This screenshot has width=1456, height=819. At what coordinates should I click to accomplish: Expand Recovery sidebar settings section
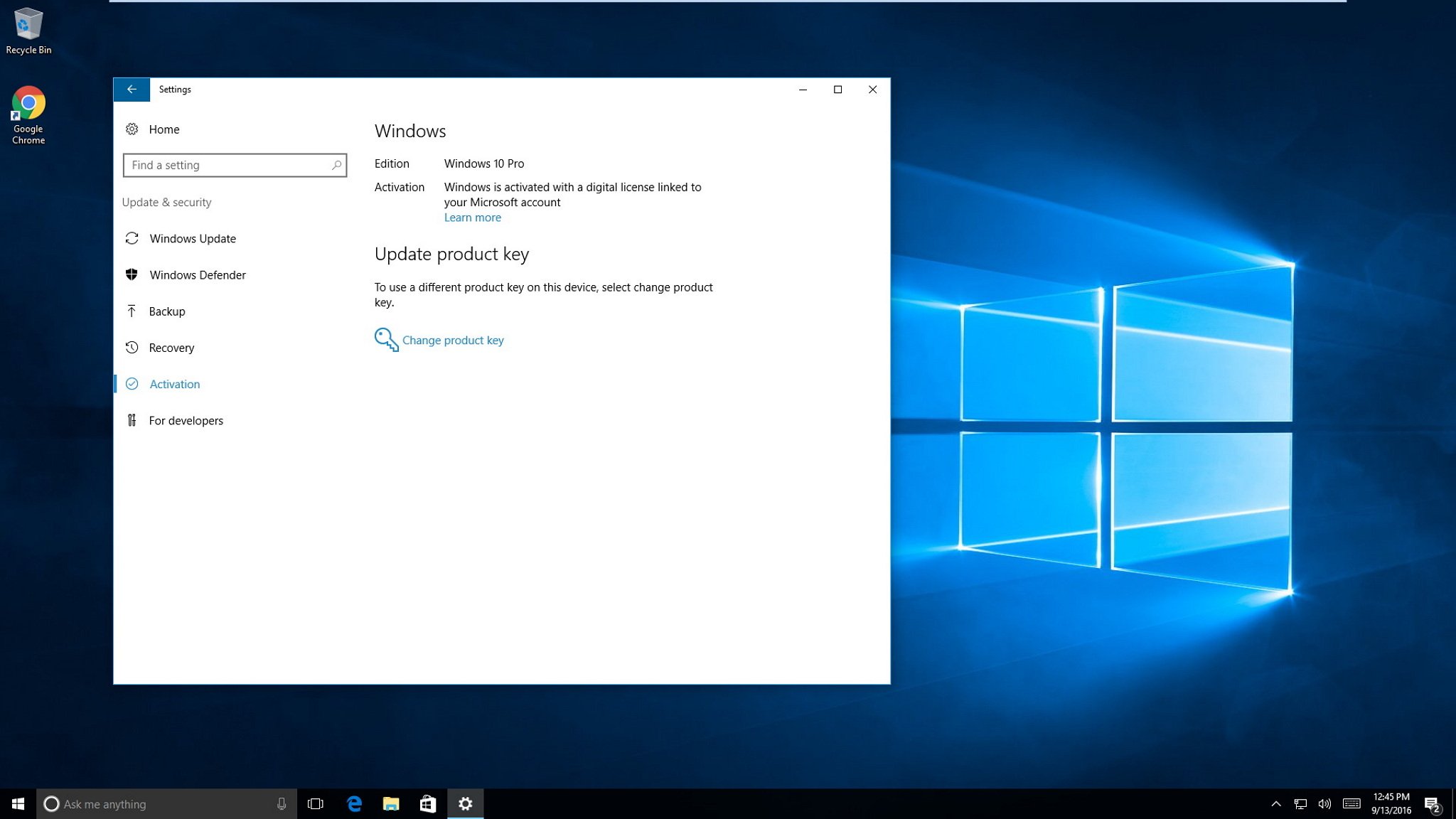[x=170, y=346]
